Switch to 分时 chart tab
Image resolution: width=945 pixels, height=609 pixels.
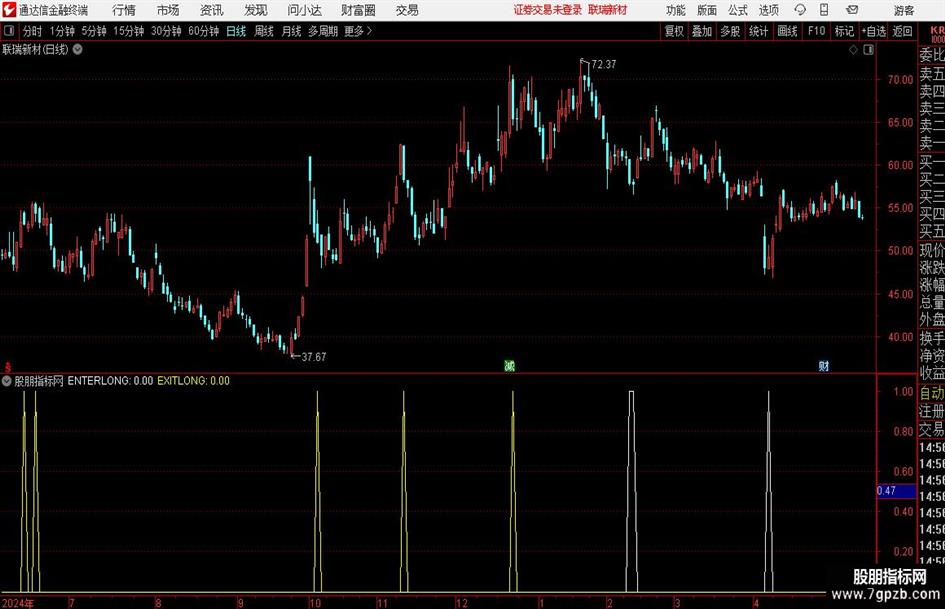coord(33,31)
